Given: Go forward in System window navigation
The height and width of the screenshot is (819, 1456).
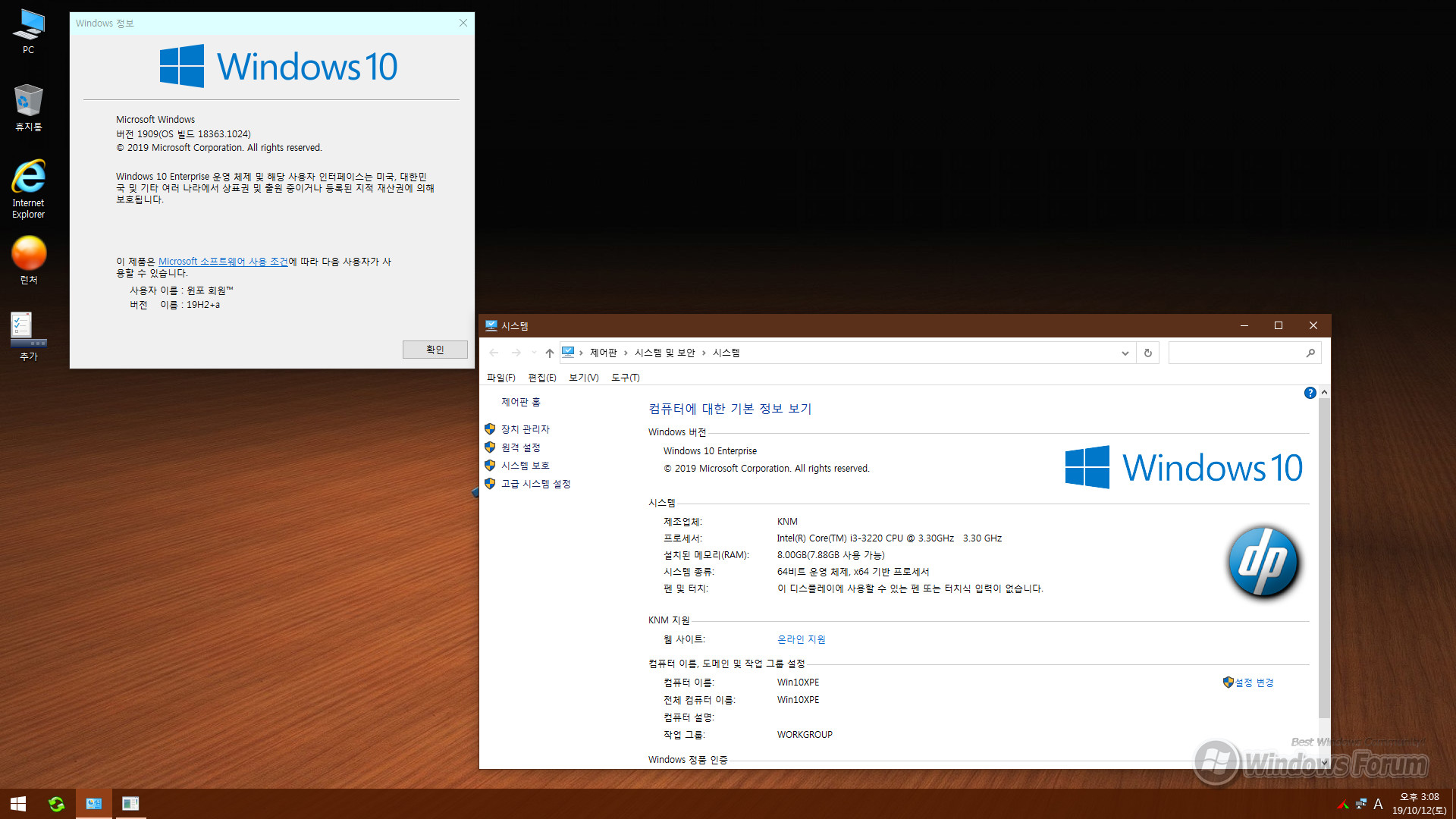Looking at the screenshot, I should pos(516,353).
